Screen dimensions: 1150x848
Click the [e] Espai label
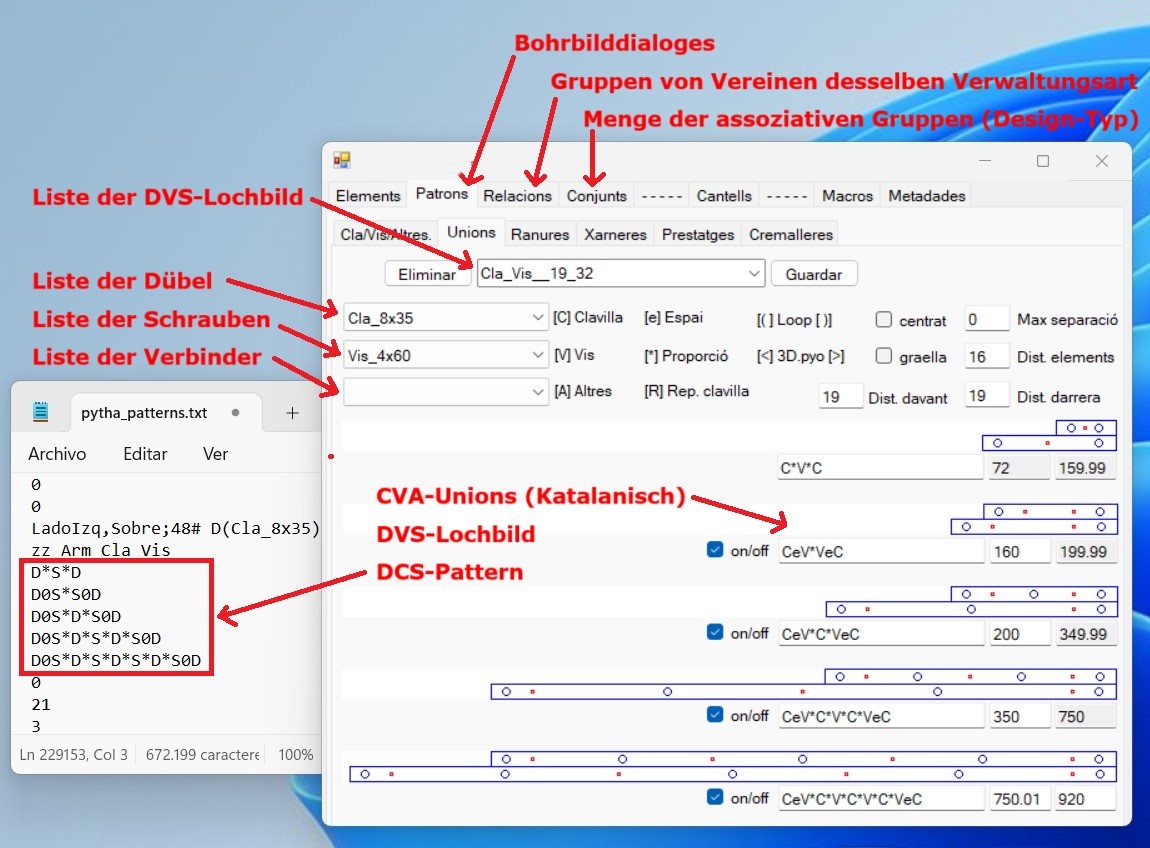[673, 318]
